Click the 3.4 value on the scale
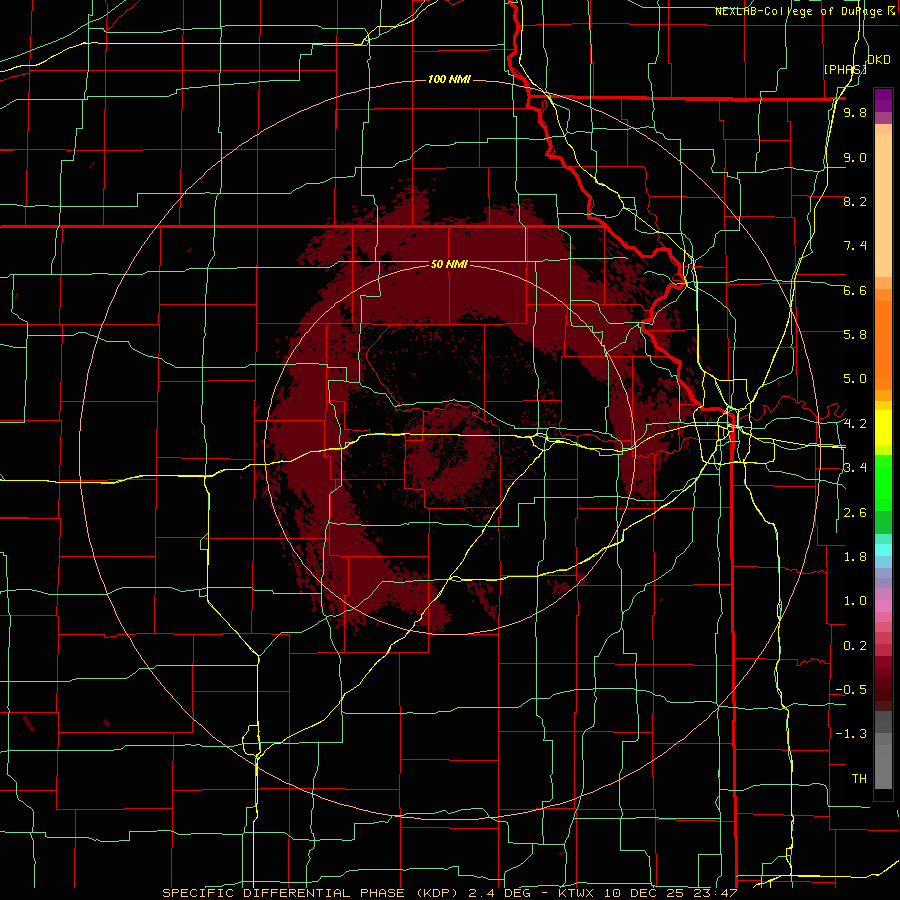The image size is (900, 900). pyautogui.click(x=855, y=468)
